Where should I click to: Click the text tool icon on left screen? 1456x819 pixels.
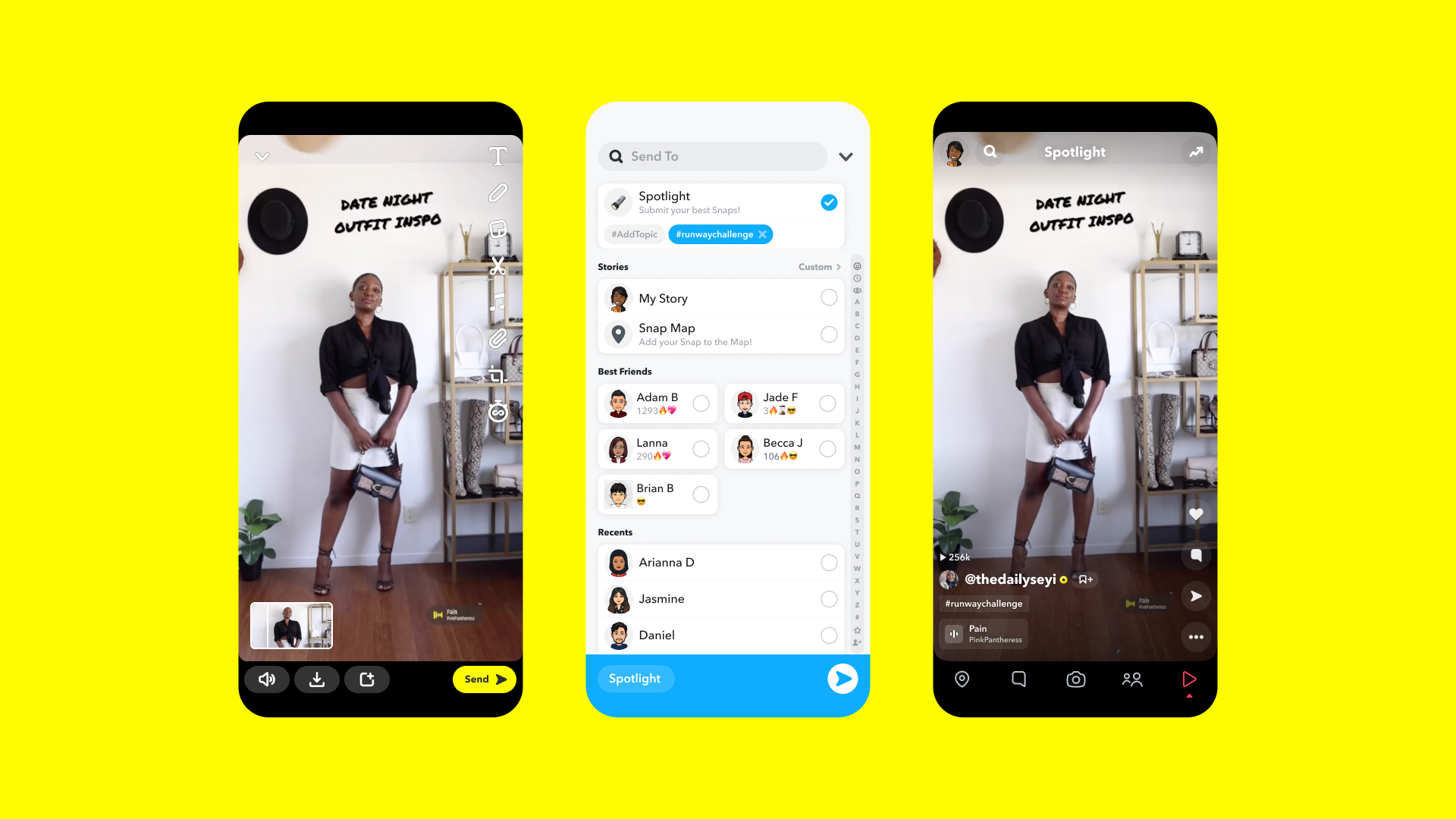click(498, 154)
